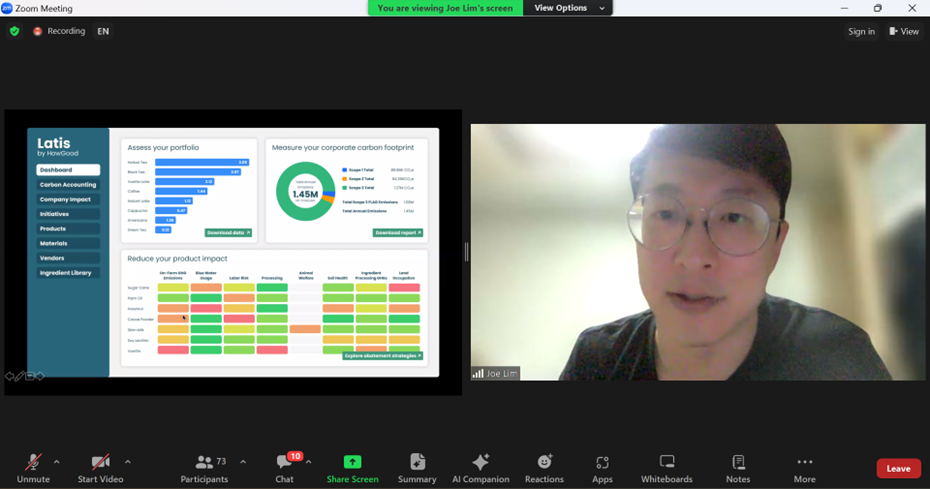Click the Sign in button
The height and width of the screenshot is (489, 930).
click(x=861, y=31)
